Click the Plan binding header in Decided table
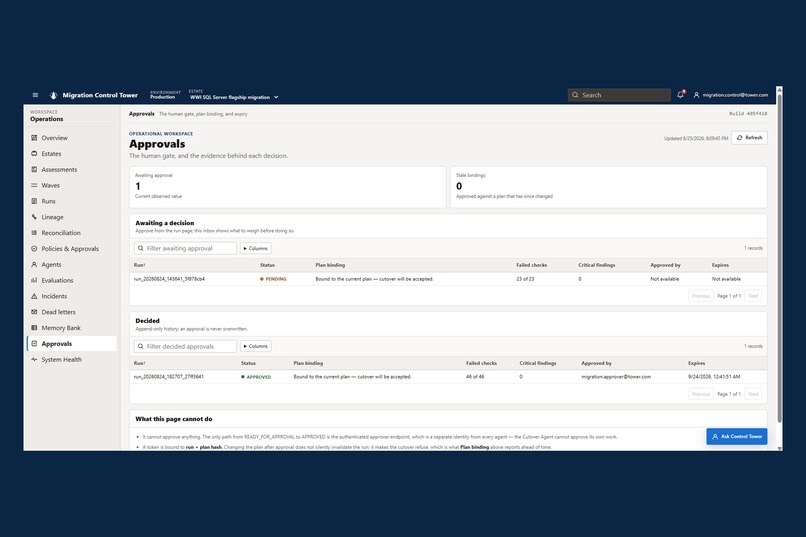Viewport: 806px width, 537px height. pos(308,363)
